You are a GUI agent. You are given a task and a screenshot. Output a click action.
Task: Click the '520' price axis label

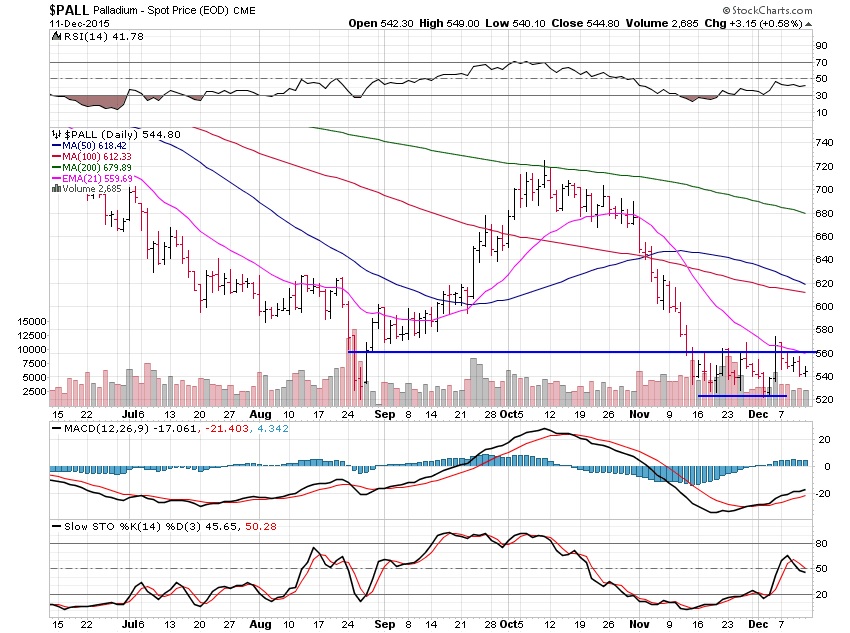point(824,399)
